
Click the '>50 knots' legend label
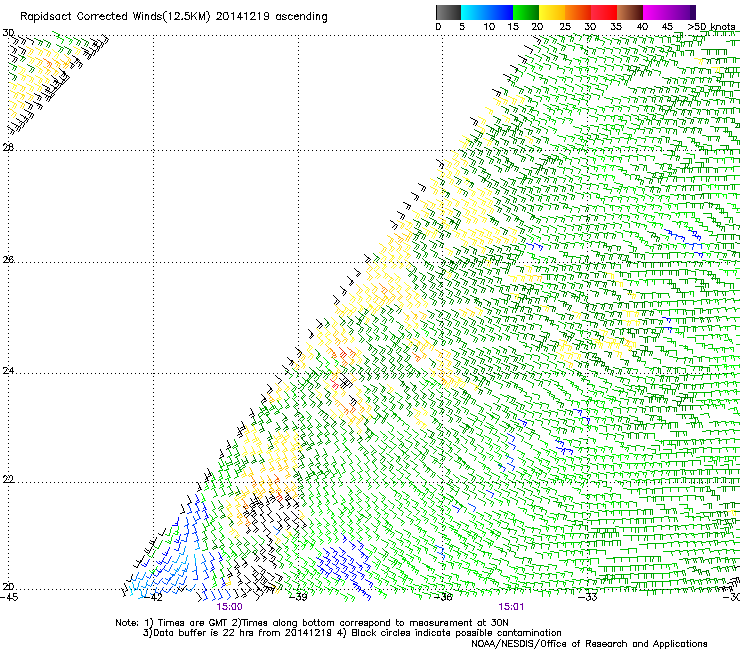[x=711, y=27]
